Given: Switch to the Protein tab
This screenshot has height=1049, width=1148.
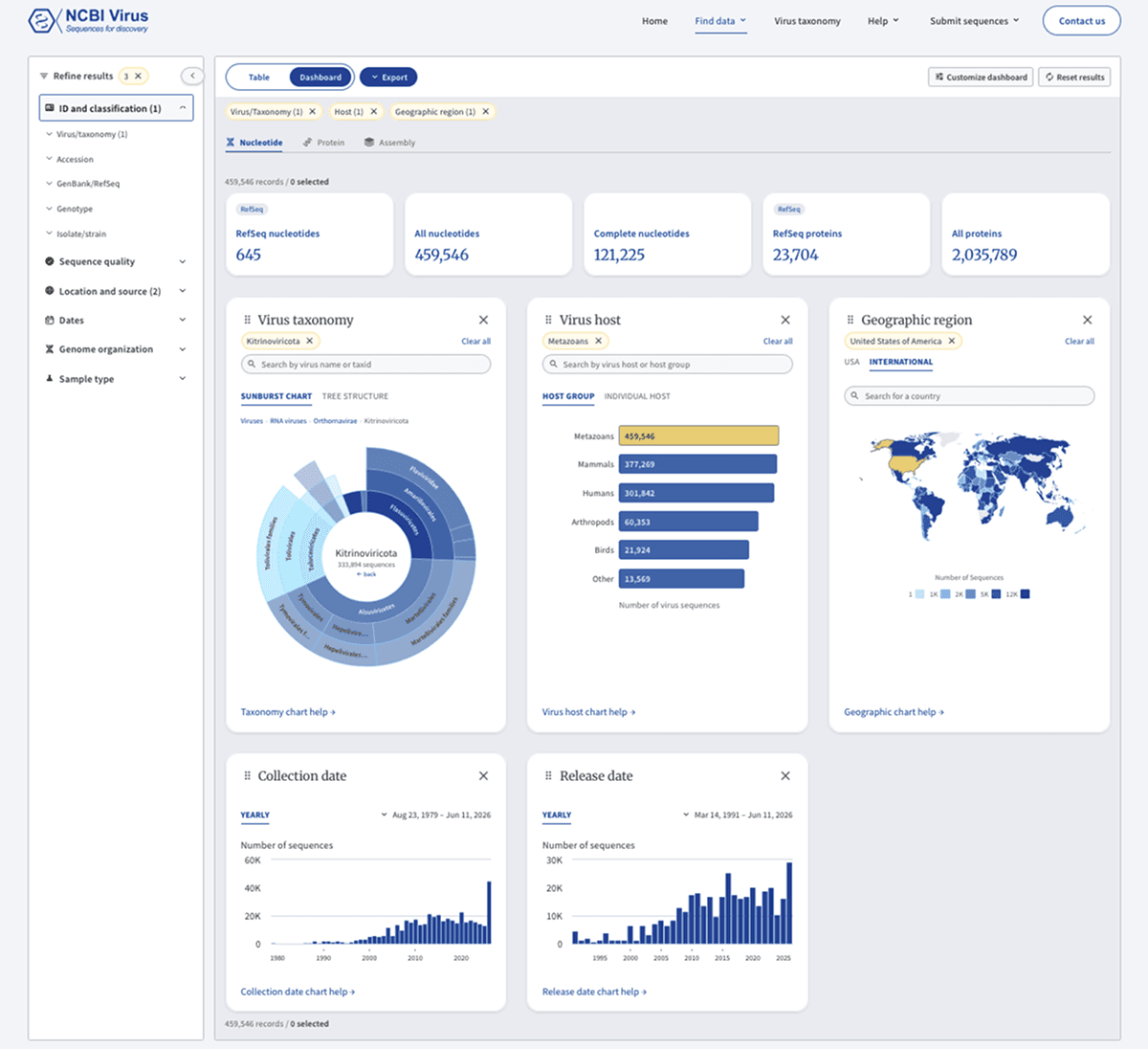Looking at the screenshot, I should [x=323, y=143].
